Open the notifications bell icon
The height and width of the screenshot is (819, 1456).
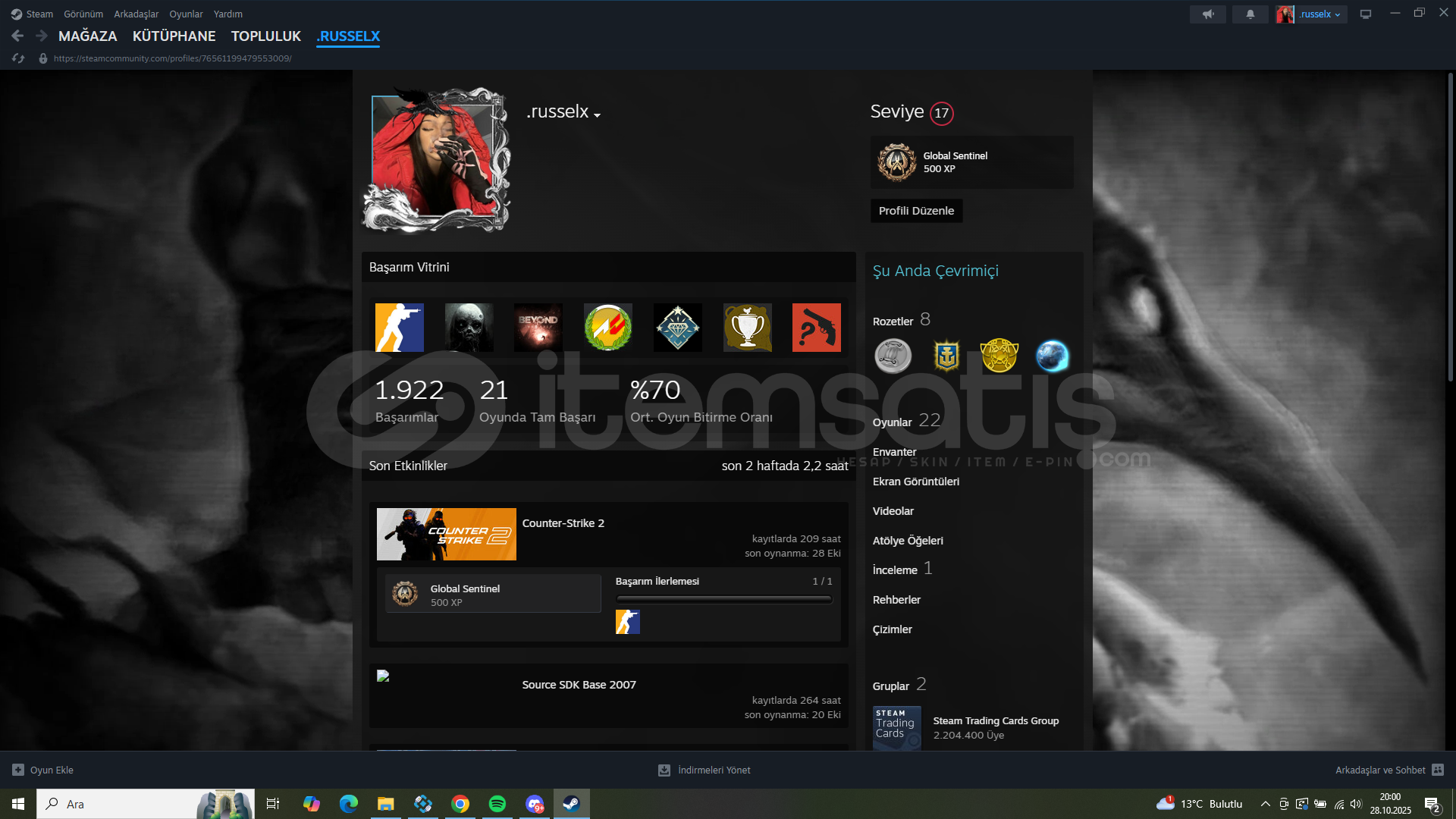[x=1250, y=14]
